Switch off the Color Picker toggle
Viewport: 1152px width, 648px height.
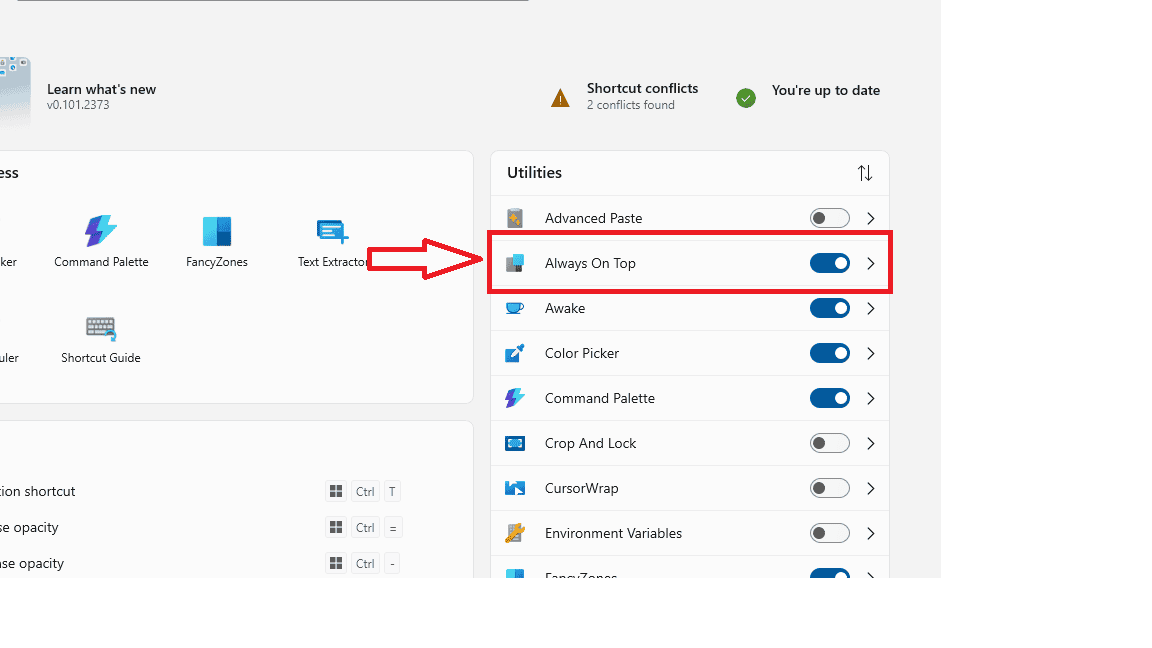click(x=829, y=353)
